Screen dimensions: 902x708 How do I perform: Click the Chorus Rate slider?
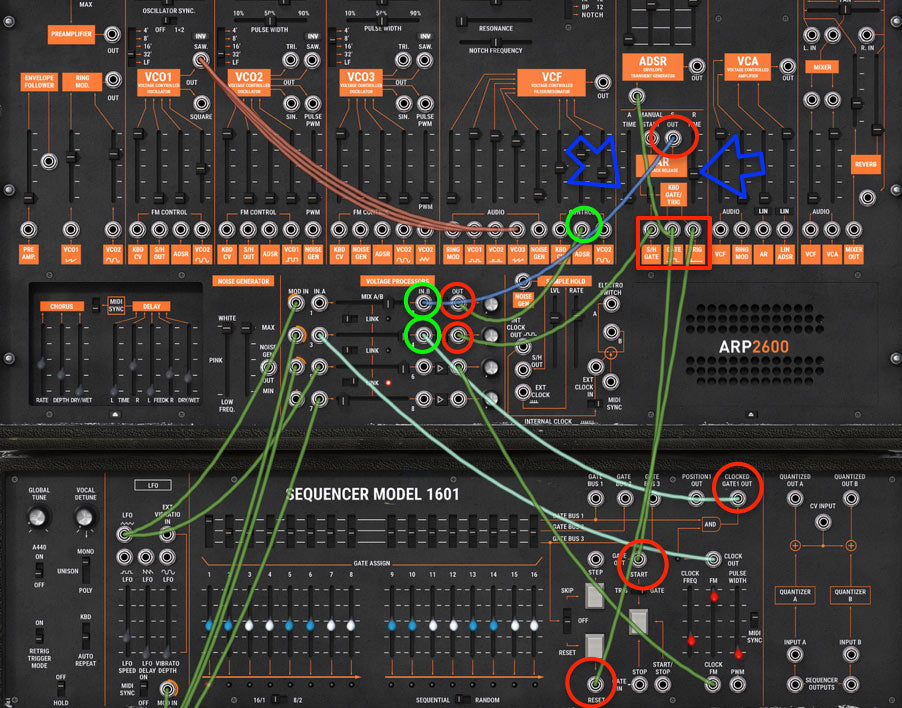click(42, 363)
